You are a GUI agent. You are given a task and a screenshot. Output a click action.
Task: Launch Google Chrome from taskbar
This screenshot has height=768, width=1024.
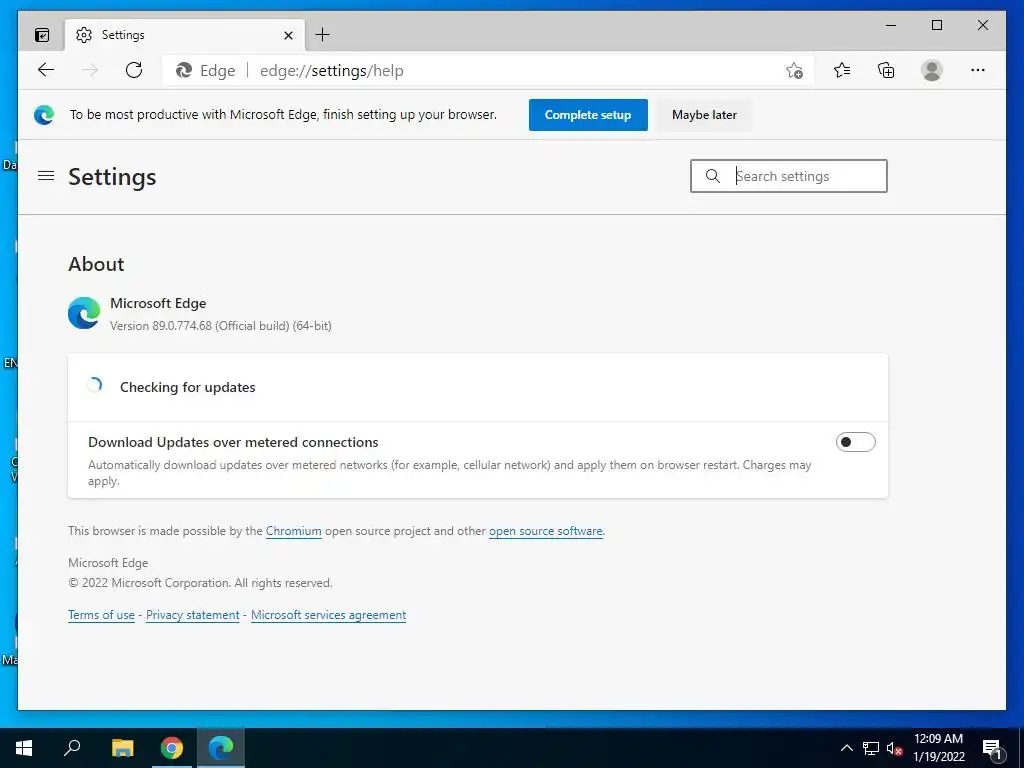[x=172, y=748]
